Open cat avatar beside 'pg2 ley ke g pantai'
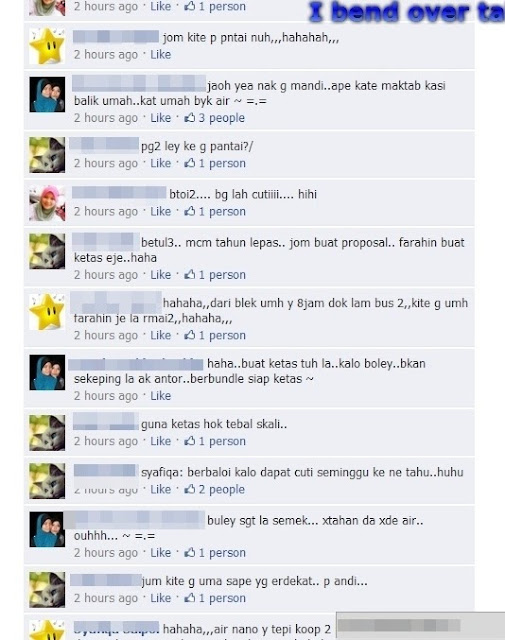Screen dimensions: 505x640 coord(47,155)
